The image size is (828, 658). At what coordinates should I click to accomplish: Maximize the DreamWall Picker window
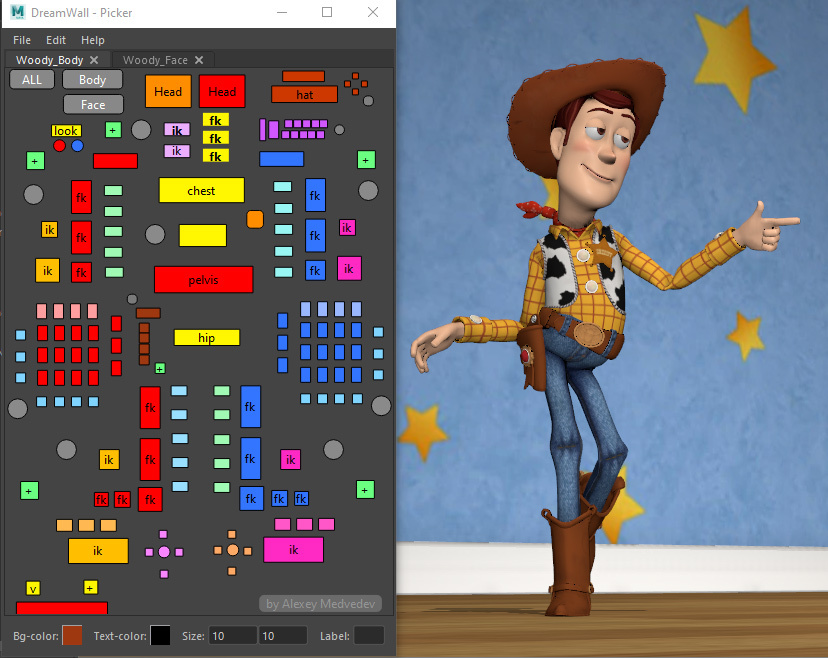(327, 12)
